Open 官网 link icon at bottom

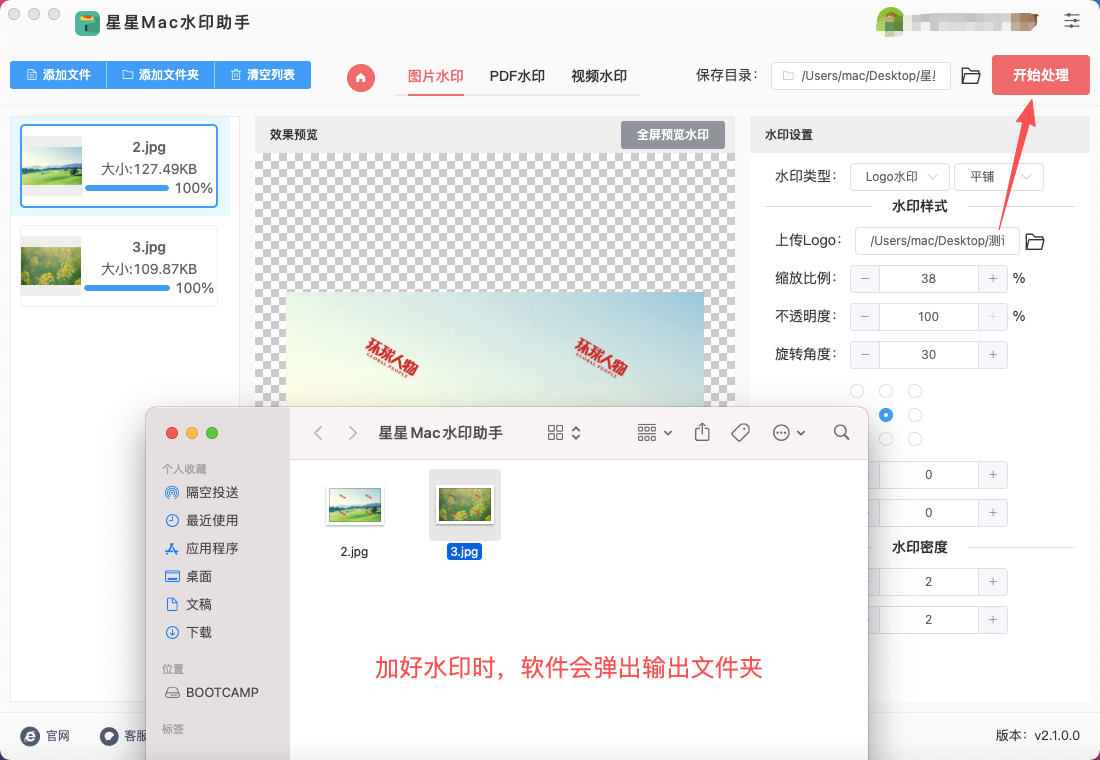(29, 735)
